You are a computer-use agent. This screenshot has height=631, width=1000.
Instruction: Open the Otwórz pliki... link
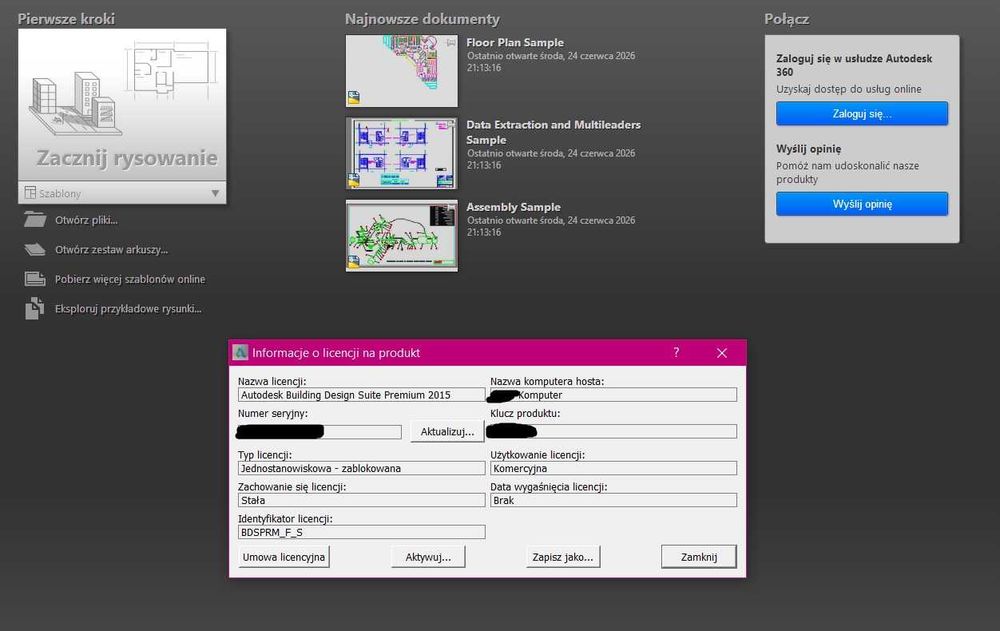tap(86, 220)
